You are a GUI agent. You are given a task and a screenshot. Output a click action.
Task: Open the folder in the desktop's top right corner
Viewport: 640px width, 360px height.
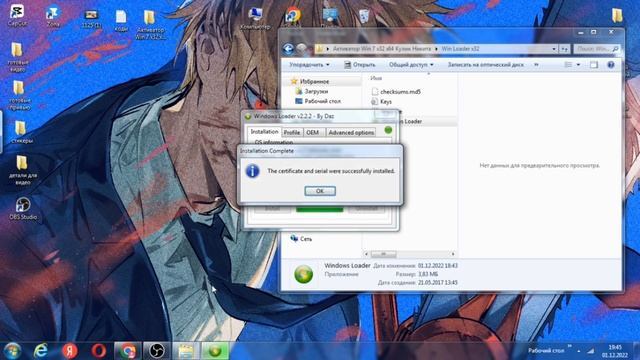[617, 16]
